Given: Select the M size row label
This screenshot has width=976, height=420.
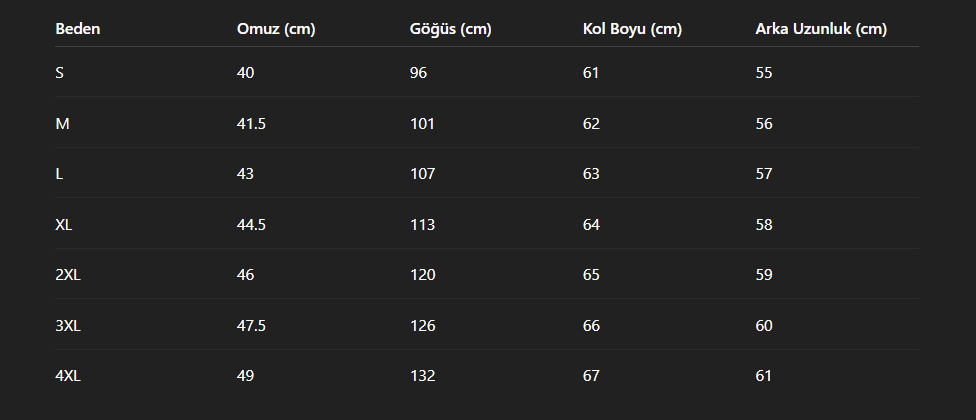Looking at the screenshot, I should click(62, 124).
